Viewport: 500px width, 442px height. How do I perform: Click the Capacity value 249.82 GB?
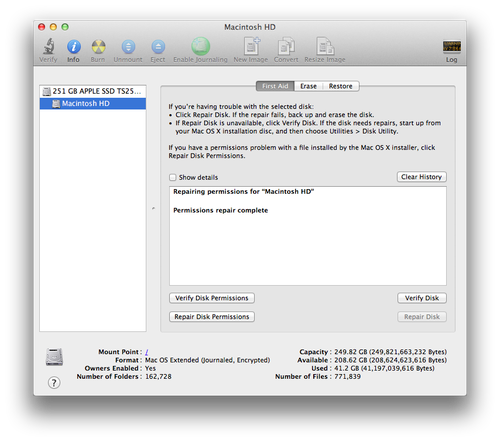pyautogui.click(x=390, y=352)
